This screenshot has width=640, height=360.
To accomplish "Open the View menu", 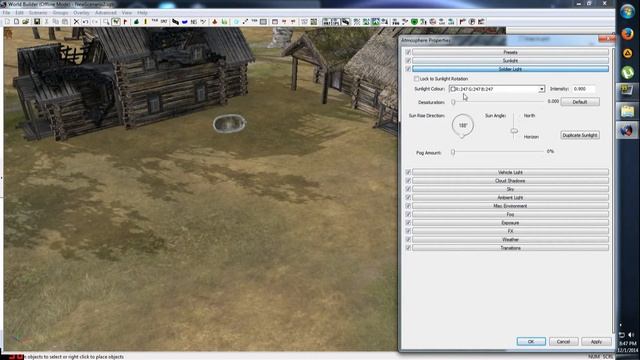I will click(x=127, y=13).
